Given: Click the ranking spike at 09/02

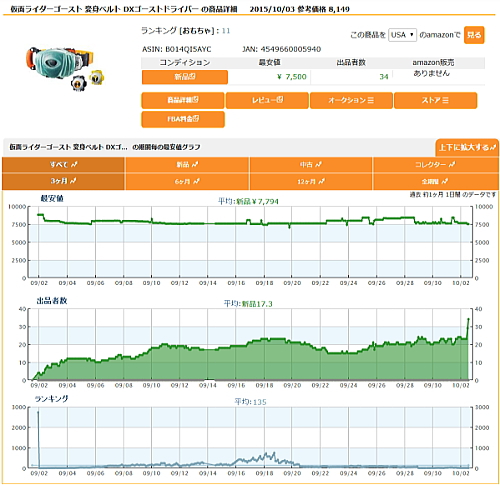Looking at the screenshot, I should coord(38,413).
